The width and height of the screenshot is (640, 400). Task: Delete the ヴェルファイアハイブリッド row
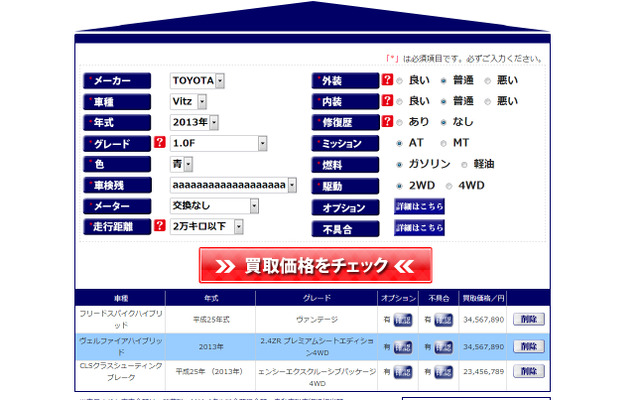(529, 347)
